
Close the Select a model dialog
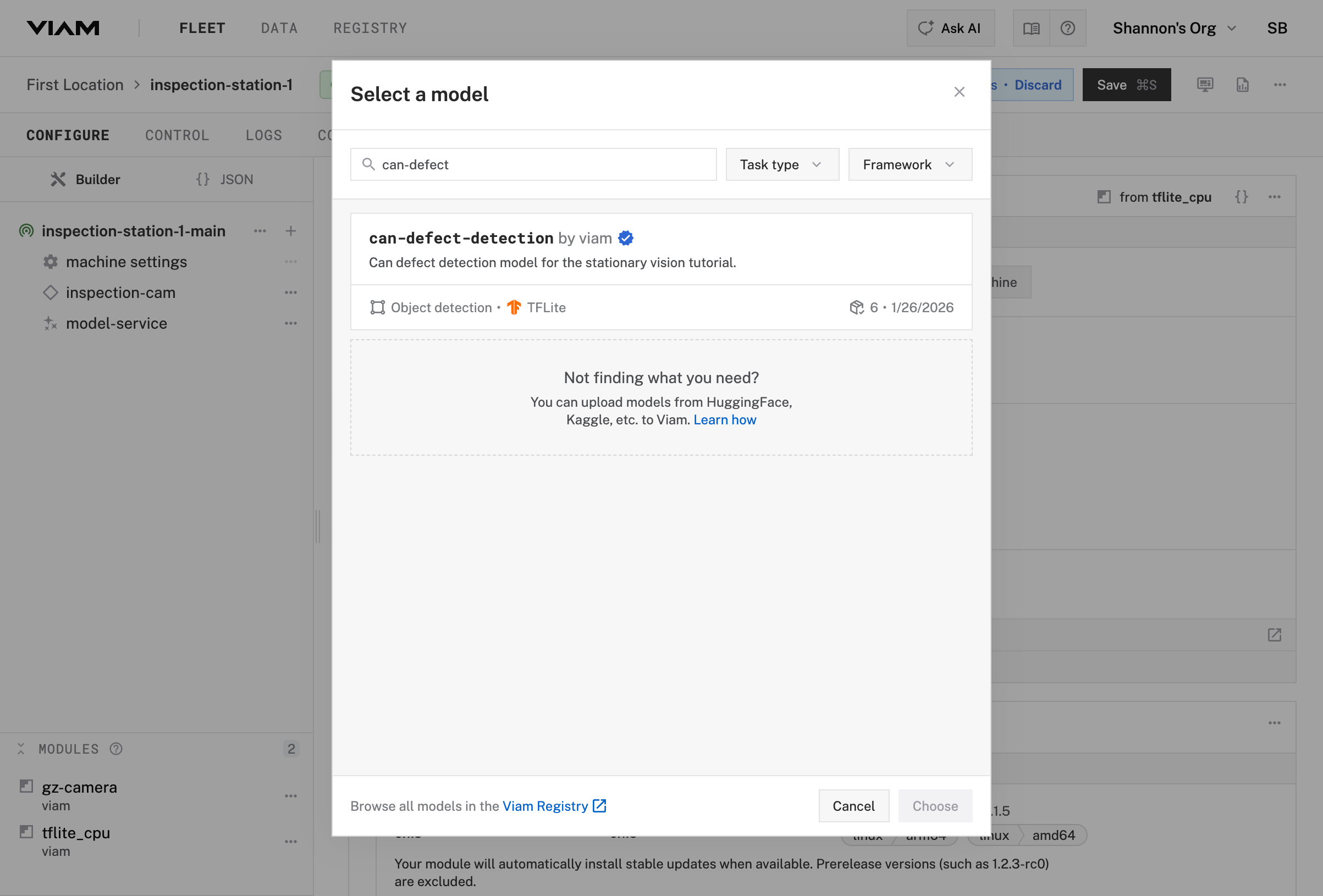coord(959,92)
